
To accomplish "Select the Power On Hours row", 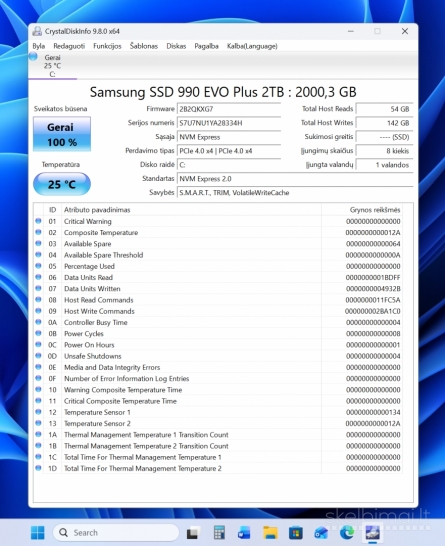I will pos(218,345).
